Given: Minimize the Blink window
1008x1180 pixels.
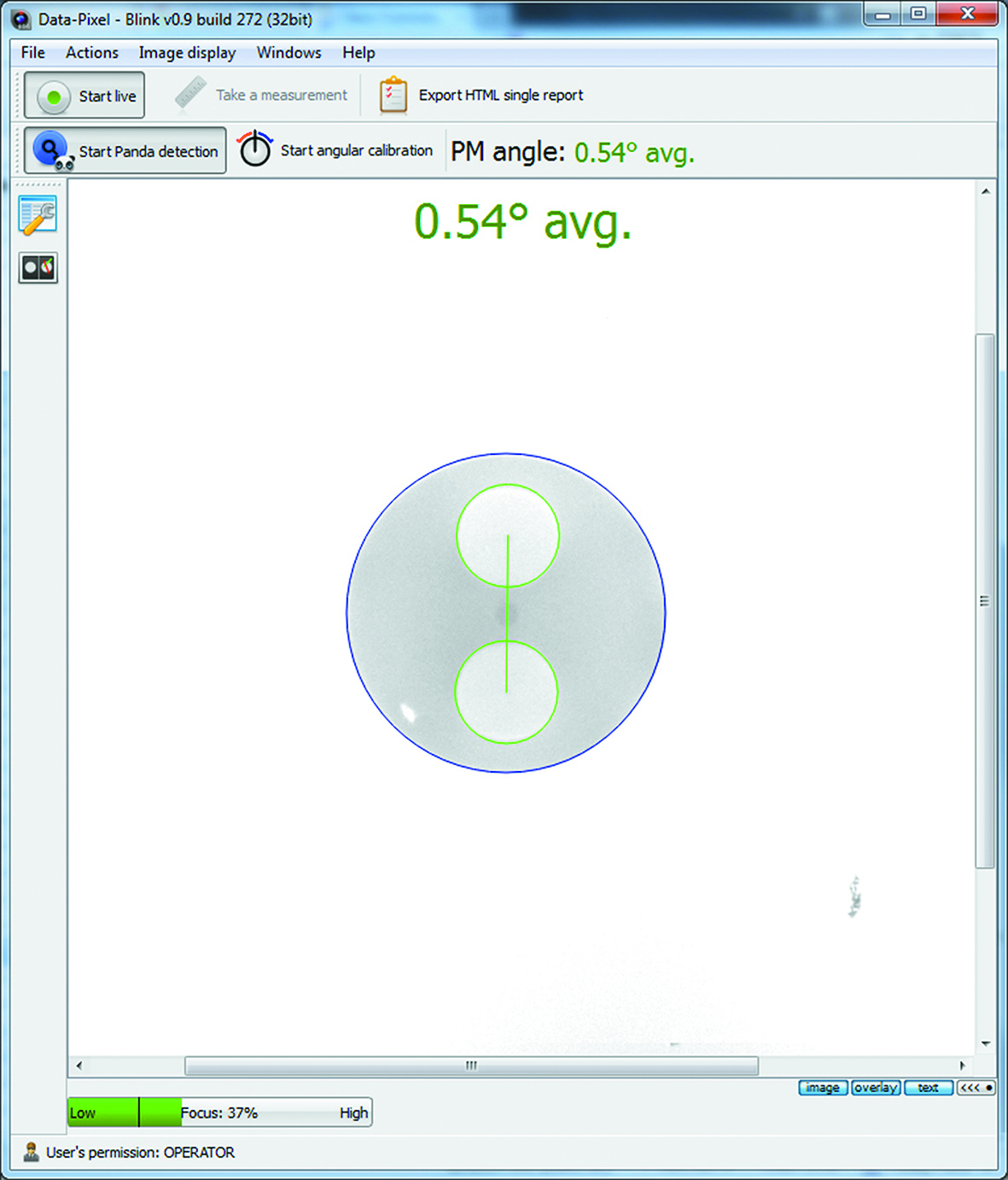Looking at the screenshot, I should point(883,15).
